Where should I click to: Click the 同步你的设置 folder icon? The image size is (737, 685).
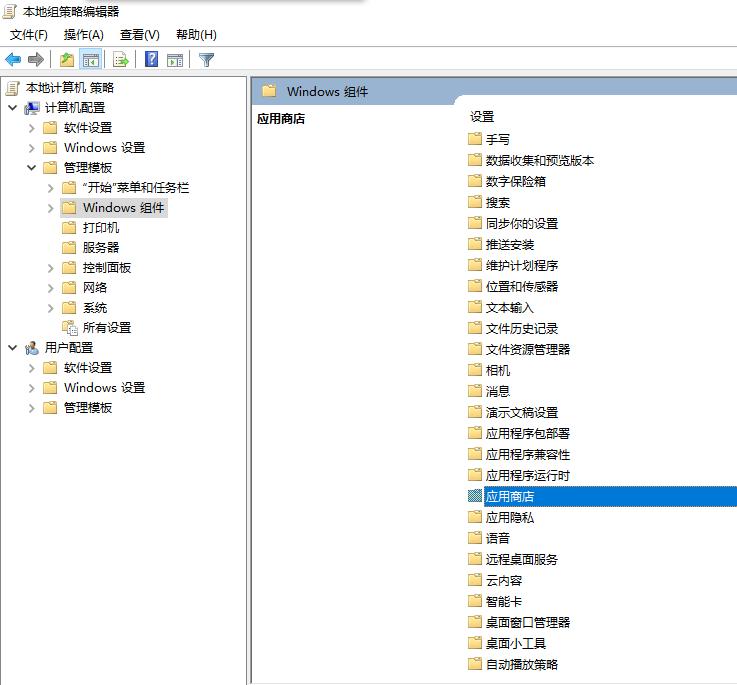(x=475, y=223)
